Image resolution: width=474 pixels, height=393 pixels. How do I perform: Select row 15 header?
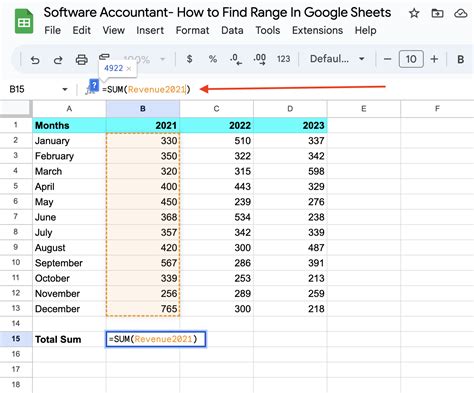point(16,339)
